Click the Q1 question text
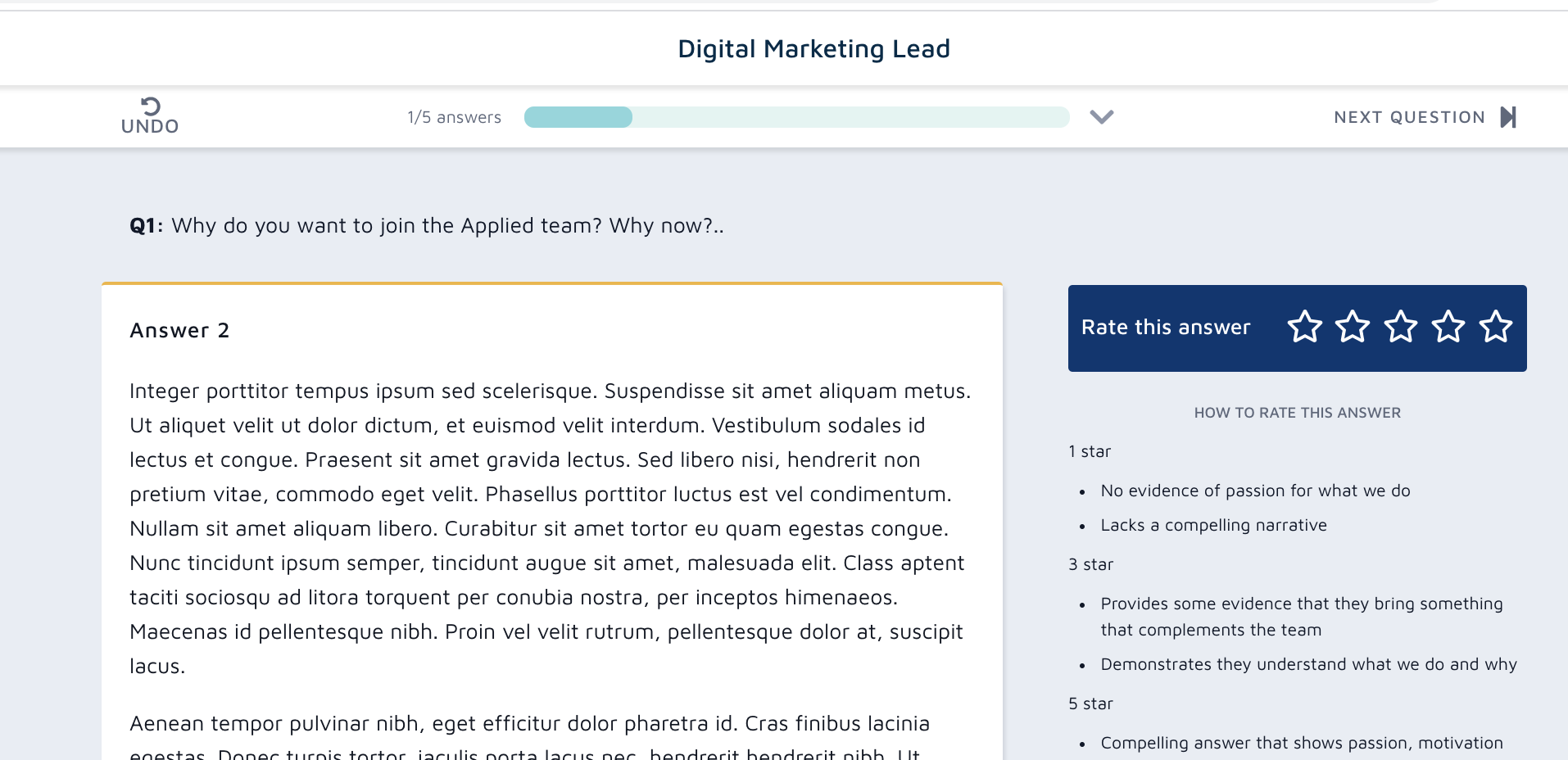This screenshot has width=1568, height=760. pos(427,225)
